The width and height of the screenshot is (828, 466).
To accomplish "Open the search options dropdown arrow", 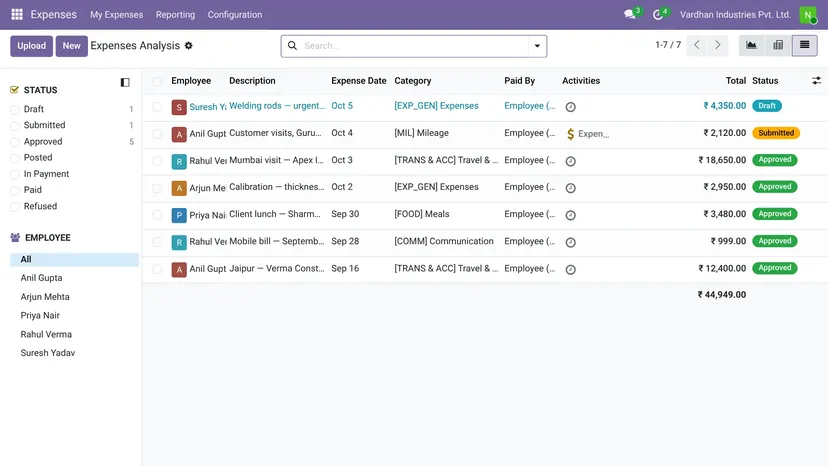I will [537, 46].
